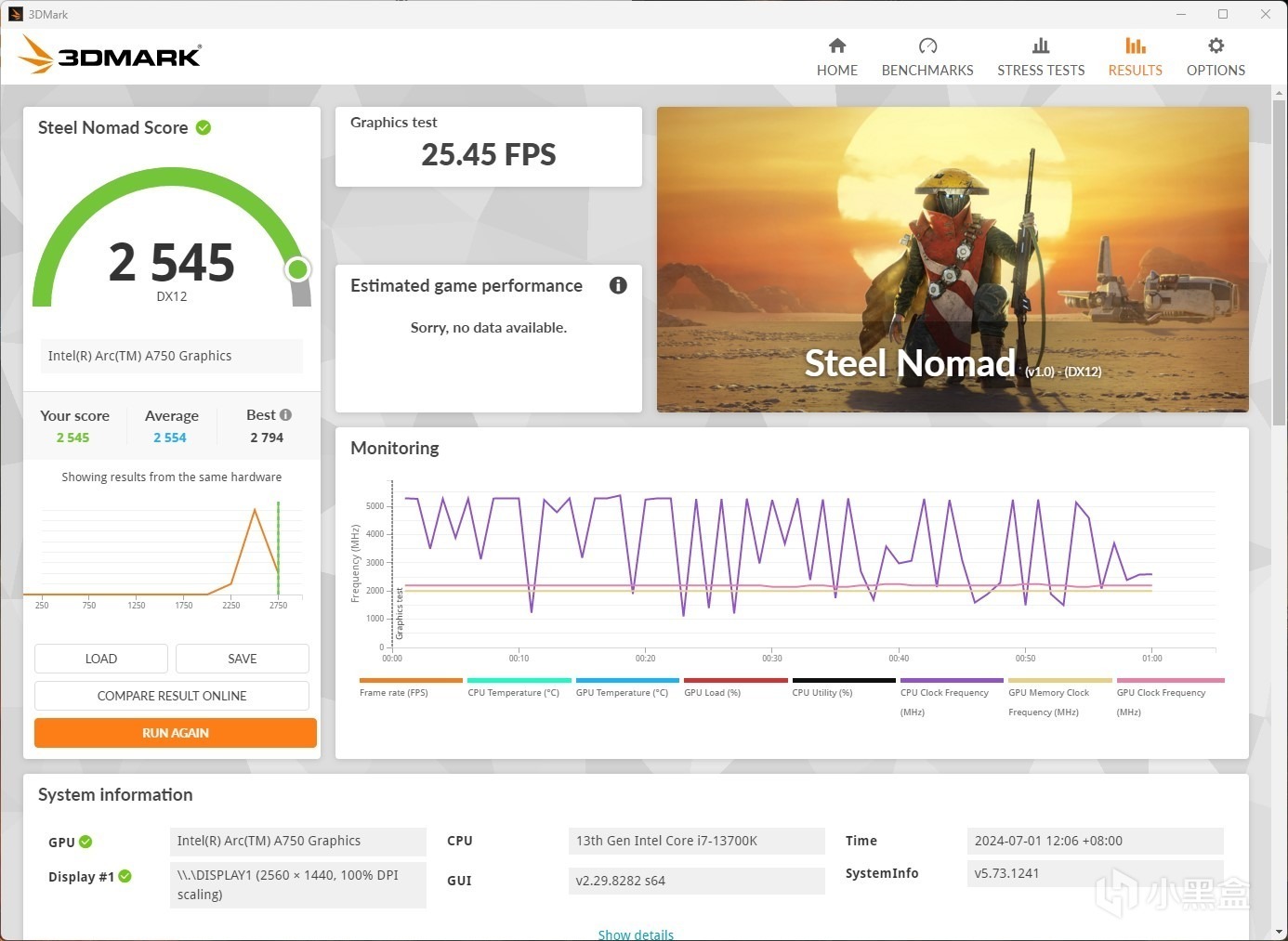Click the scrollbar up arrow
Viewport: 1288px width, 941px height.
(x=1280, y=93)
